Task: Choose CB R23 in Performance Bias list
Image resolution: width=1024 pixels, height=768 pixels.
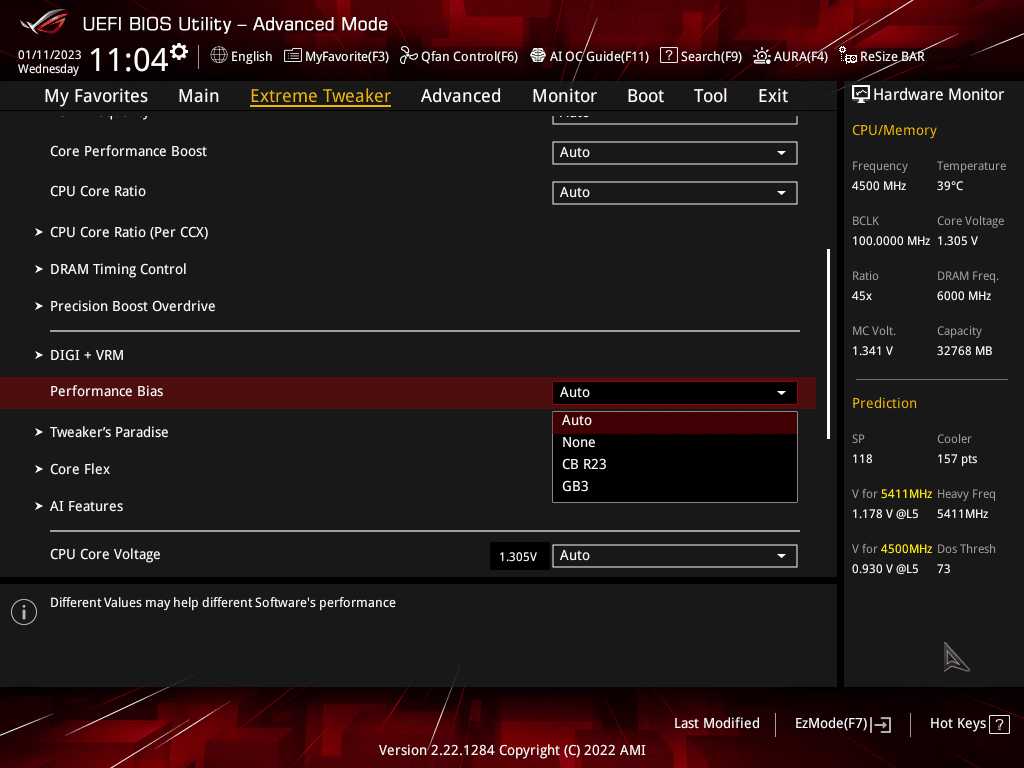Action: pos(675,464)
